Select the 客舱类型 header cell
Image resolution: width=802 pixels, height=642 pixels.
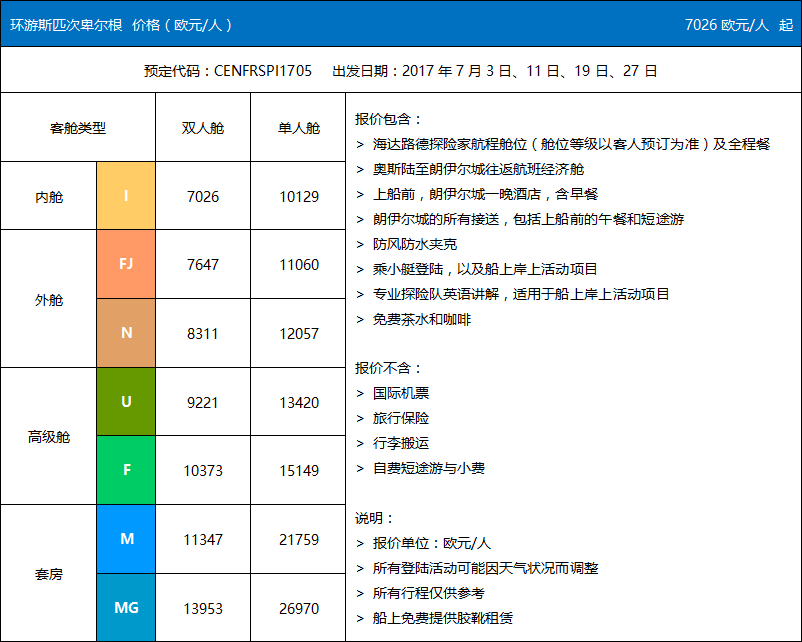pyautogui.click(x=78, y=128)
